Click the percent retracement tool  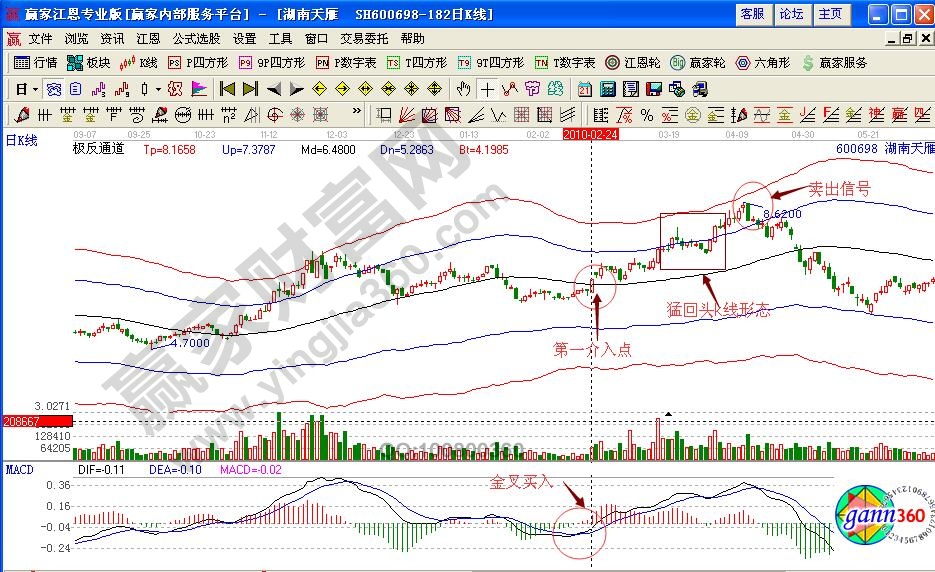point(647,114)
